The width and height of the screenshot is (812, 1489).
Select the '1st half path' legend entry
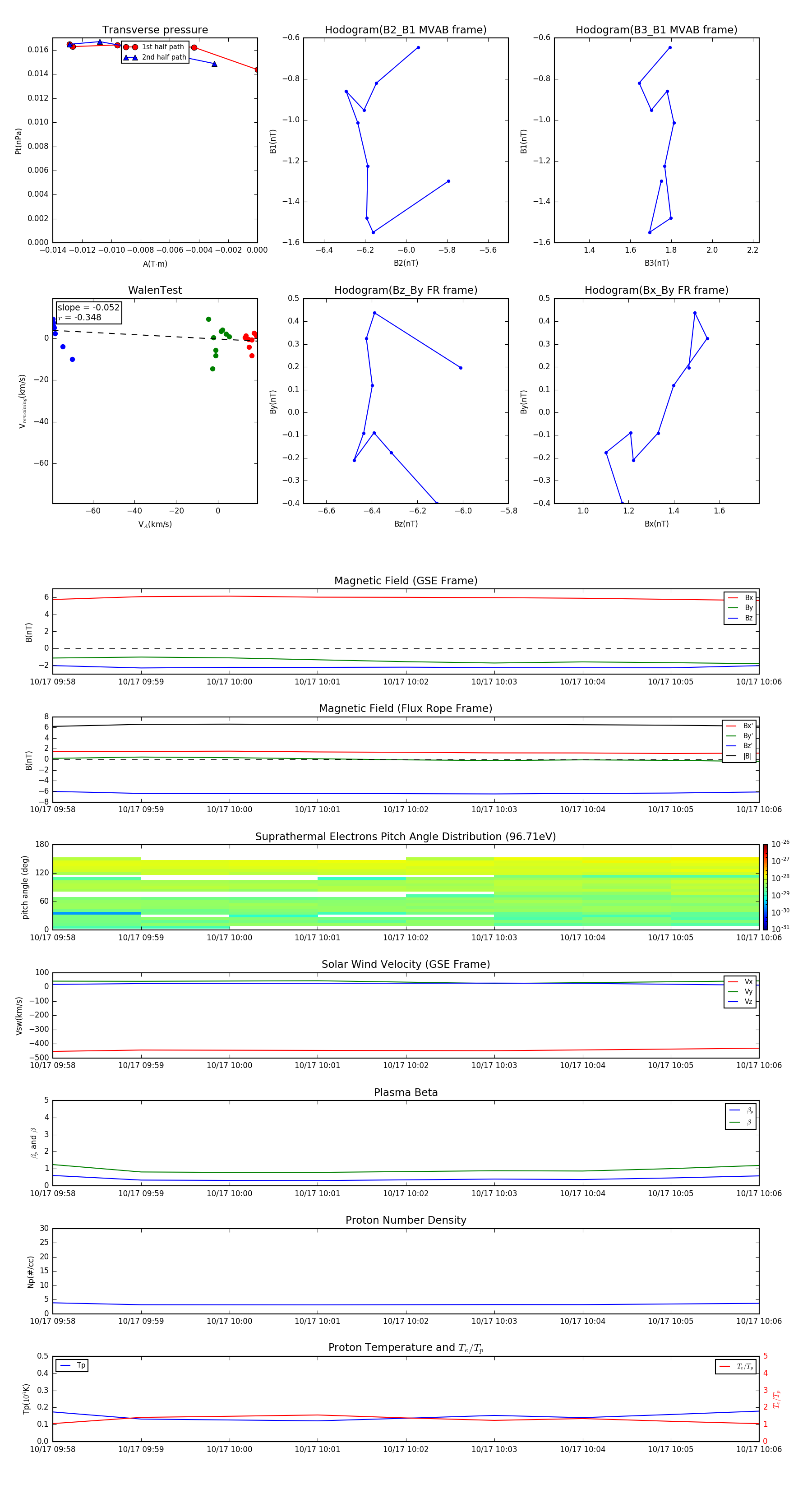(154, 47)
